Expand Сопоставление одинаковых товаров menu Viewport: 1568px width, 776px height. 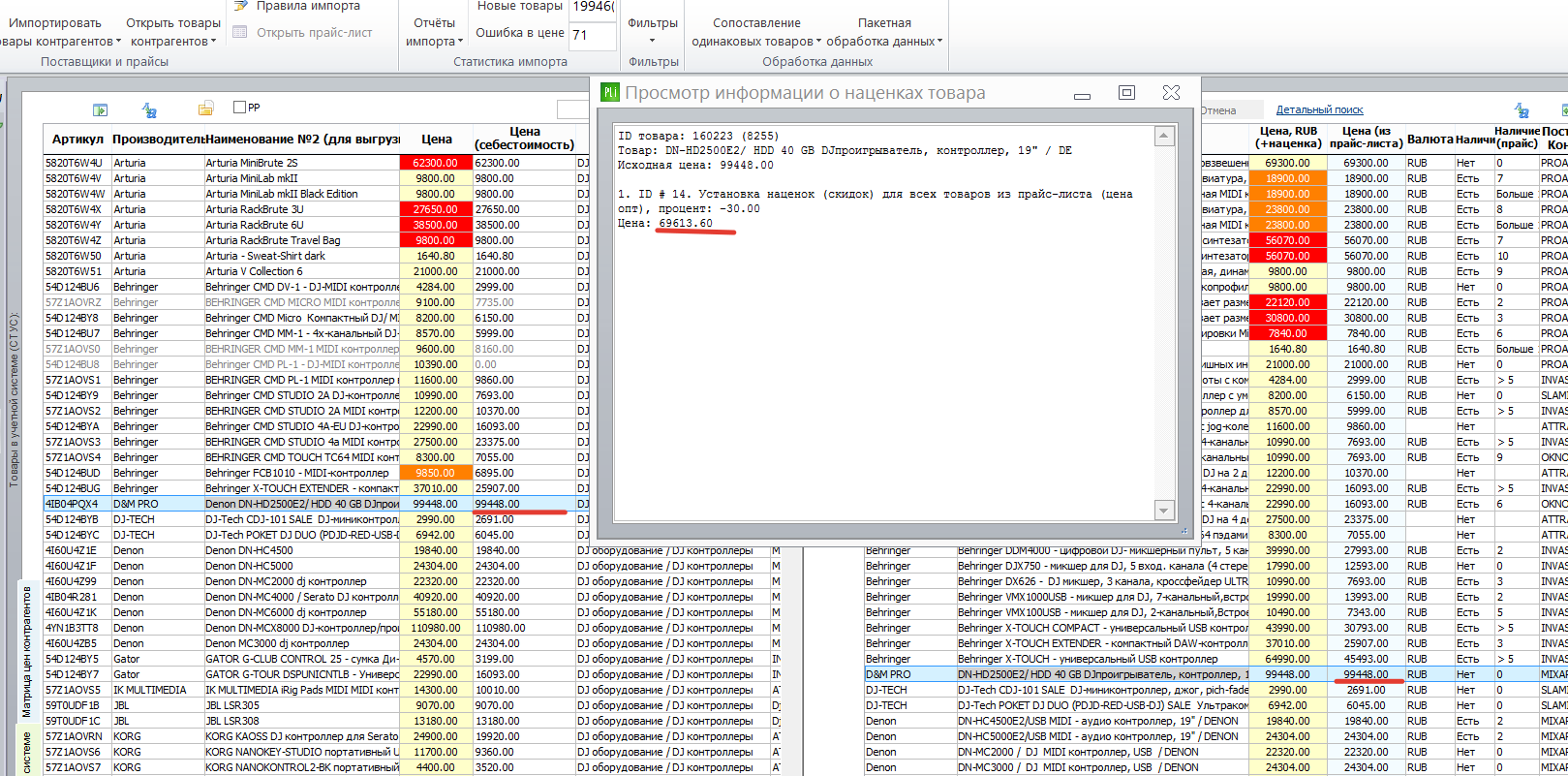click(756, 32)
